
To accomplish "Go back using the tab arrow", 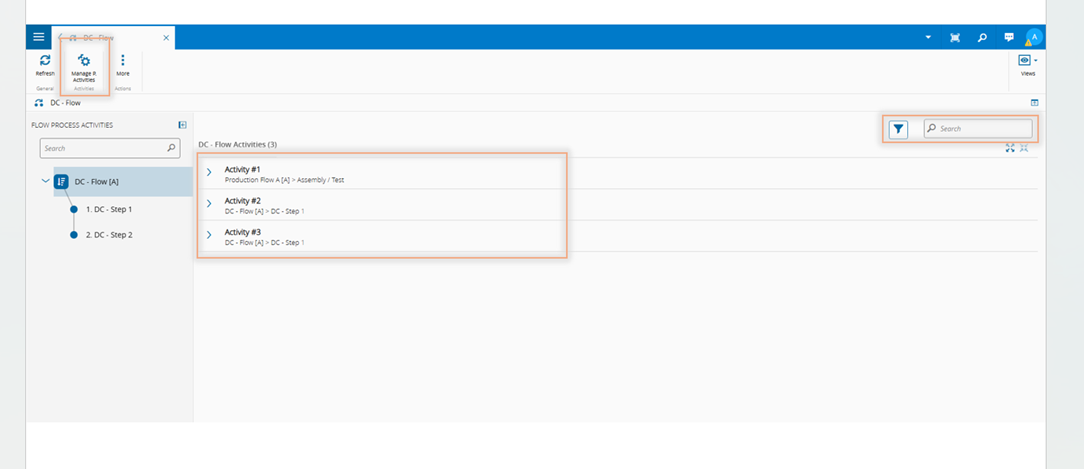I will tap(61, 38).
